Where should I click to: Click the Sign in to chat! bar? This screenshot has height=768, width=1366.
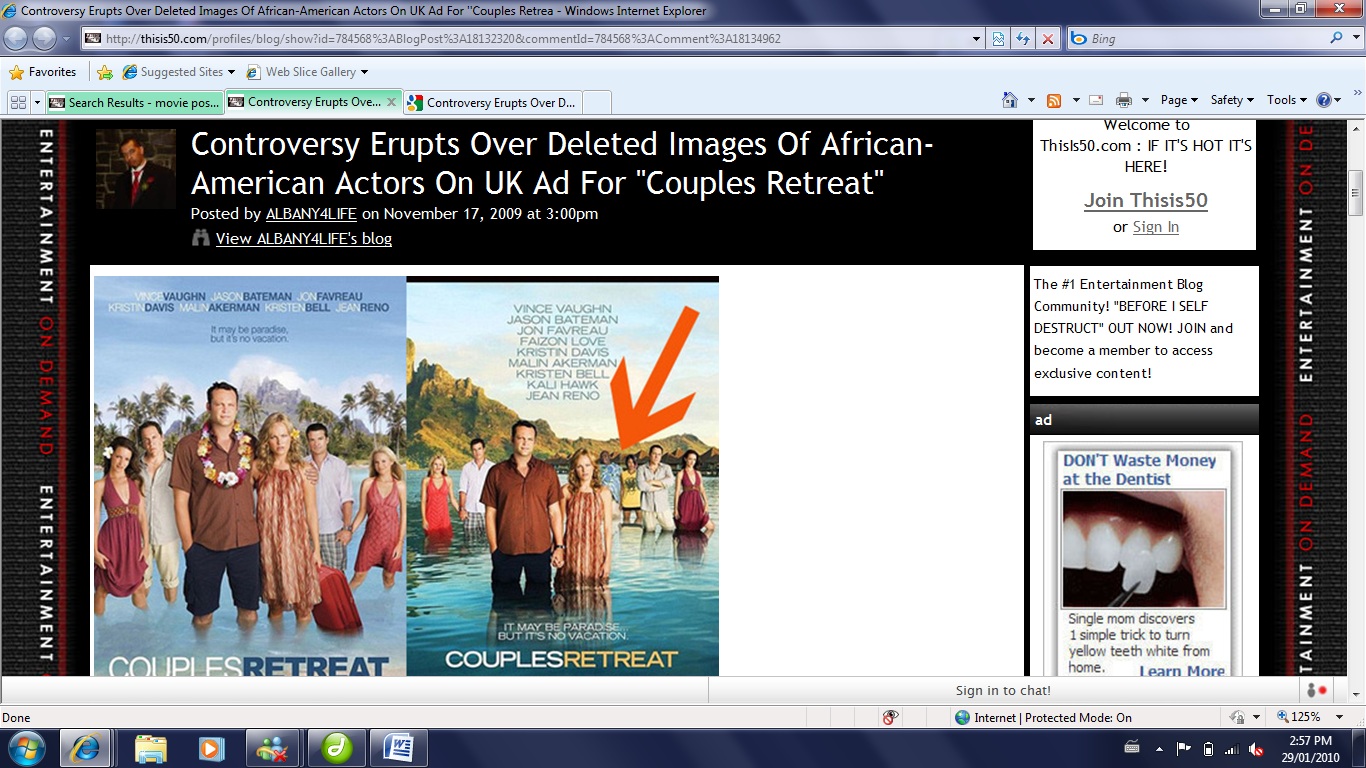1003,690
